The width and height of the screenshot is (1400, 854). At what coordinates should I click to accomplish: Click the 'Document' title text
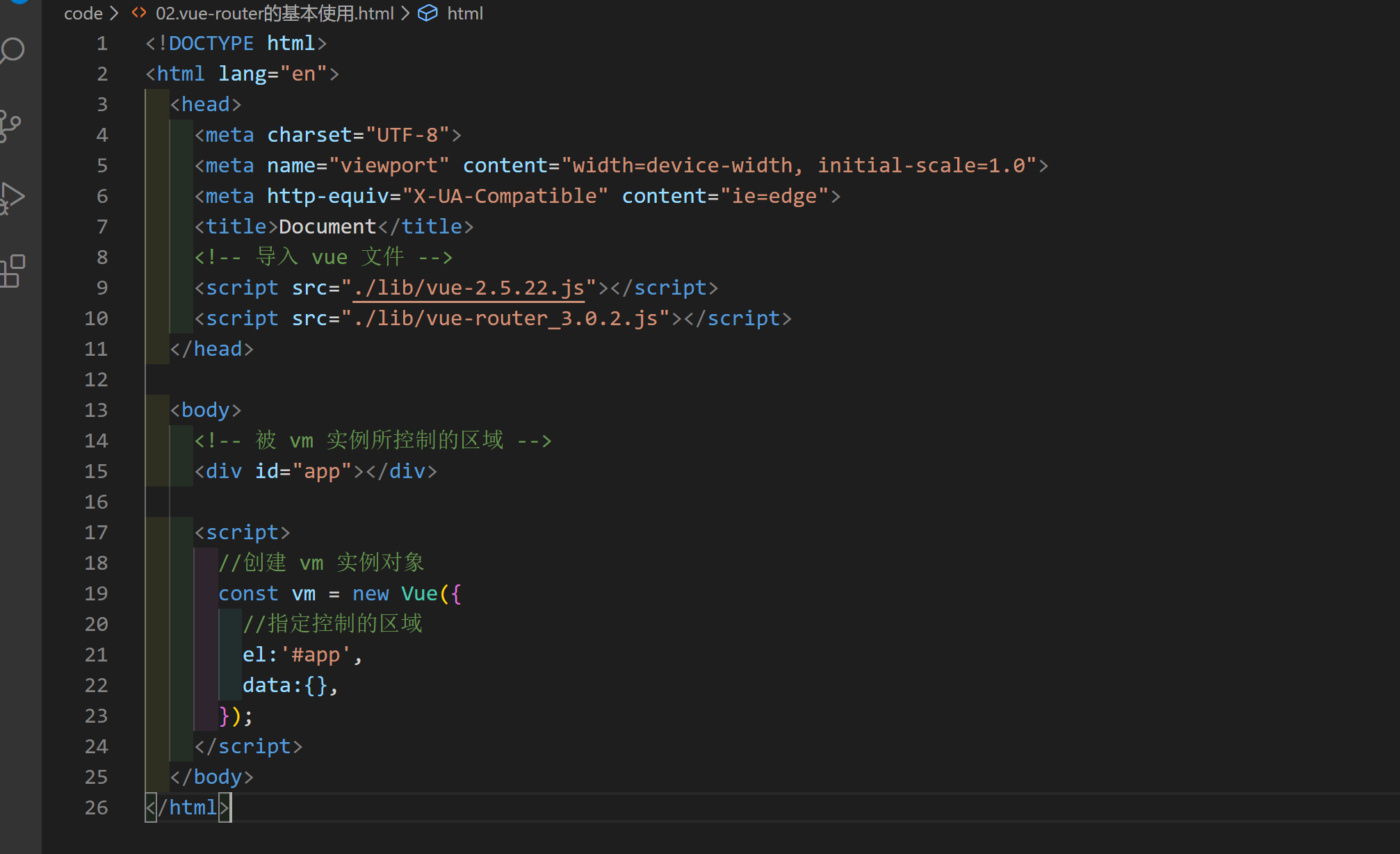pos(327,227)
